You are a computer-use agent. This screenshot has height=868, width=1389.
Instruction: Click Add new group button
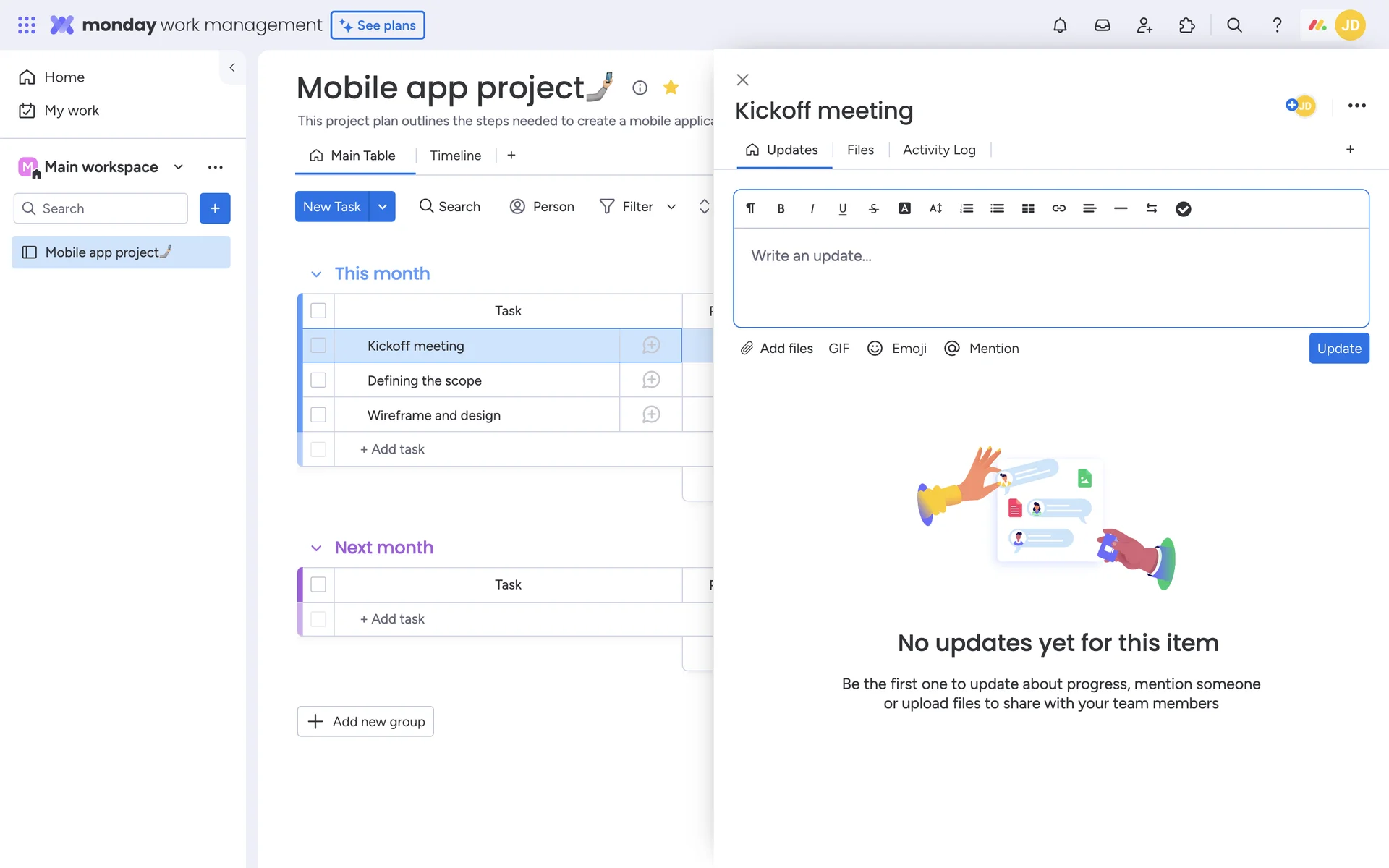(x=365, y=721)
